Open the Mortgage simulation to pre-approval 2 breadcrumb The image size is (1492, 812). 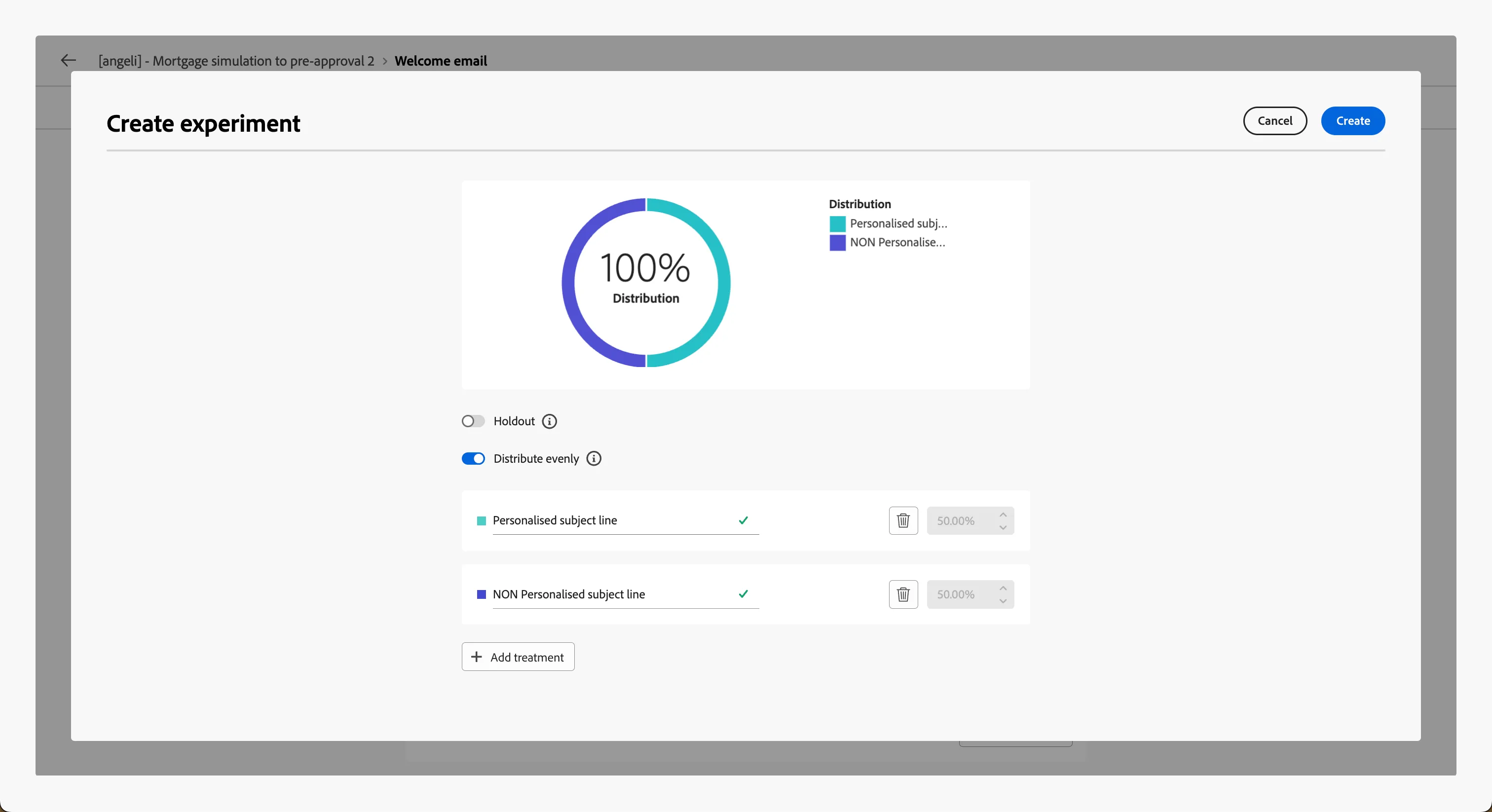coord(236,61)
